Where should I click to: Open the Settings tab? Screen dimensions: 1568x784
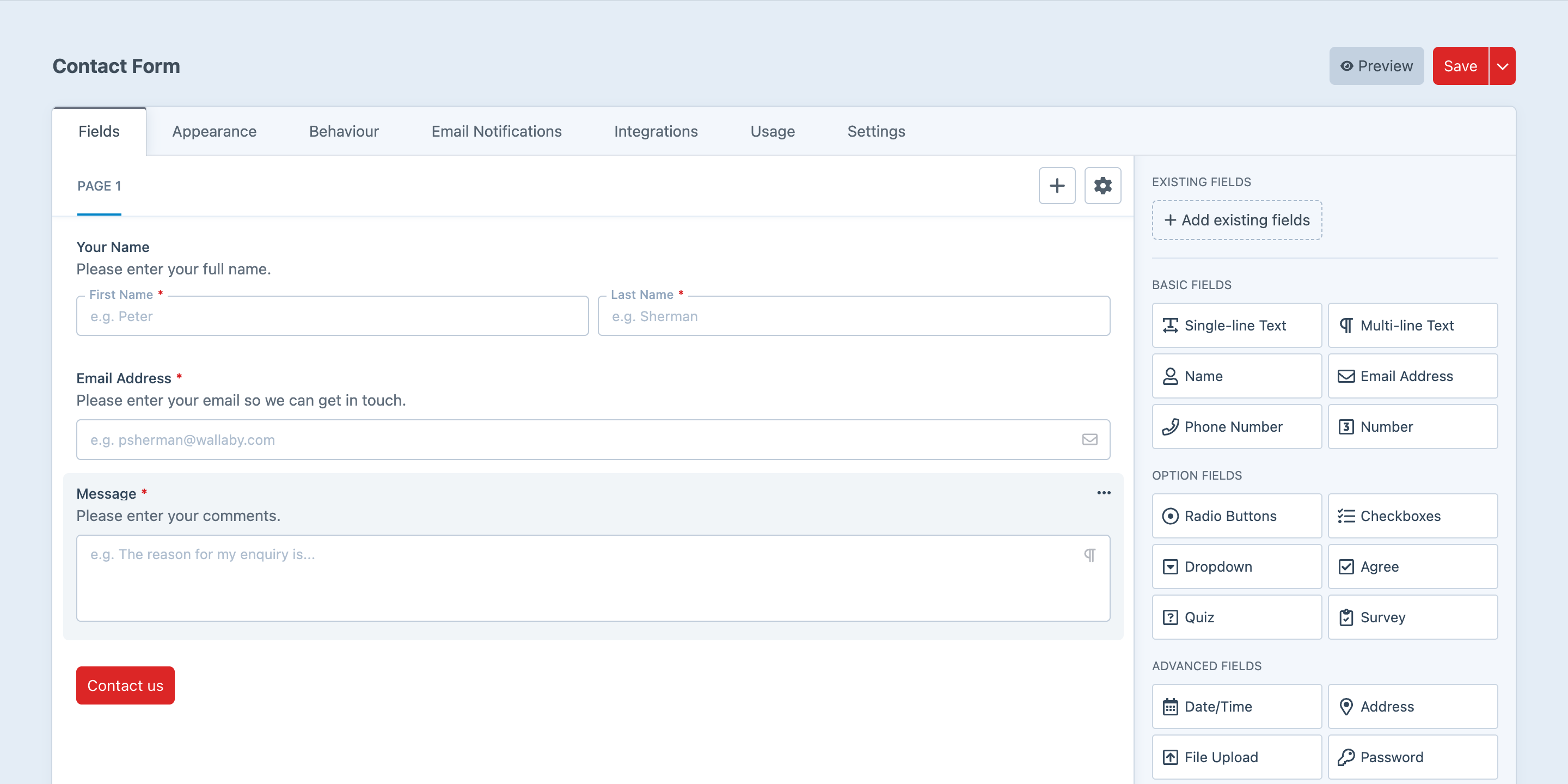pos(876,131)
